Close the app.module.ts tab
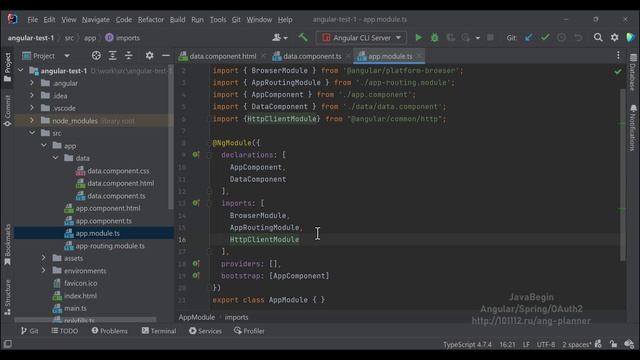 point(419,56)
